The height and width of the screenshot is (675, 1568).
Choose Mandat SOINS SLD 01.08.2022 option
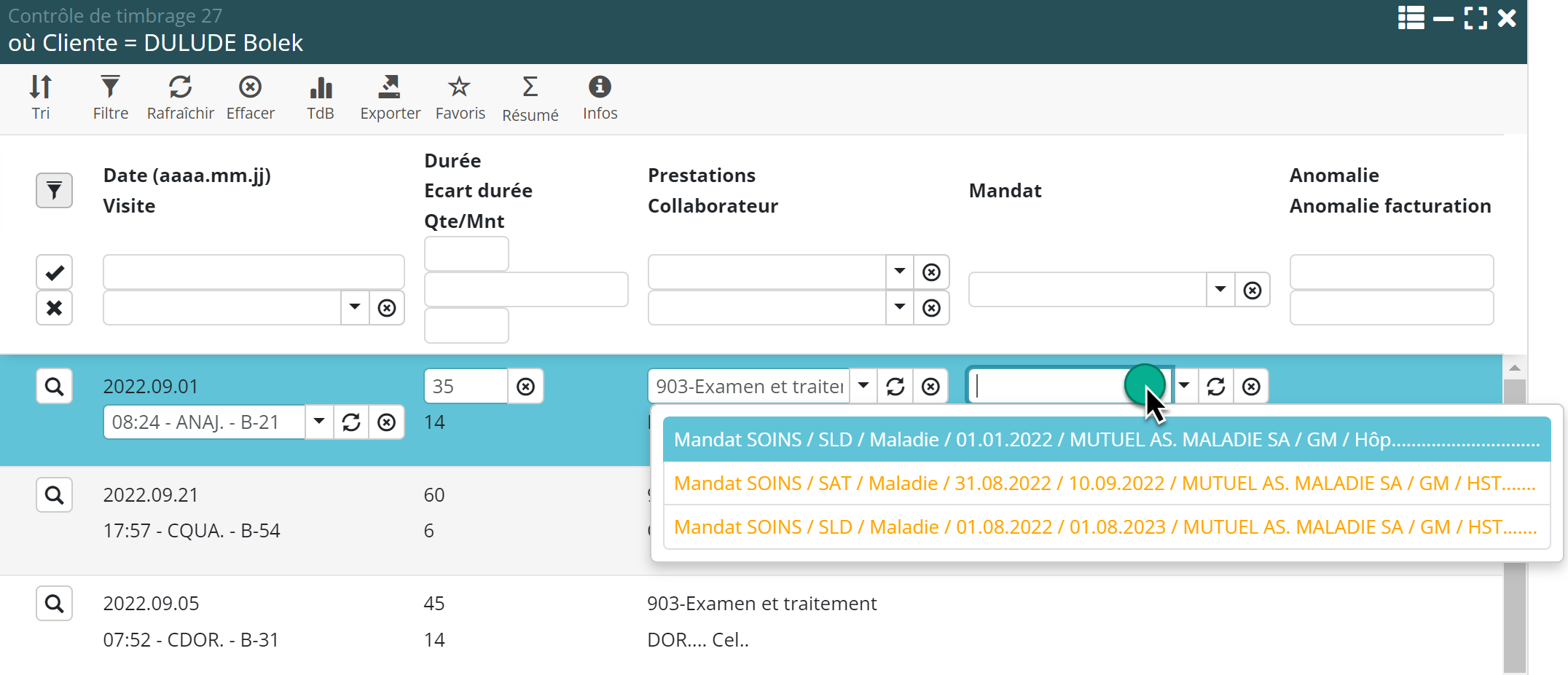click(1105, 527)
